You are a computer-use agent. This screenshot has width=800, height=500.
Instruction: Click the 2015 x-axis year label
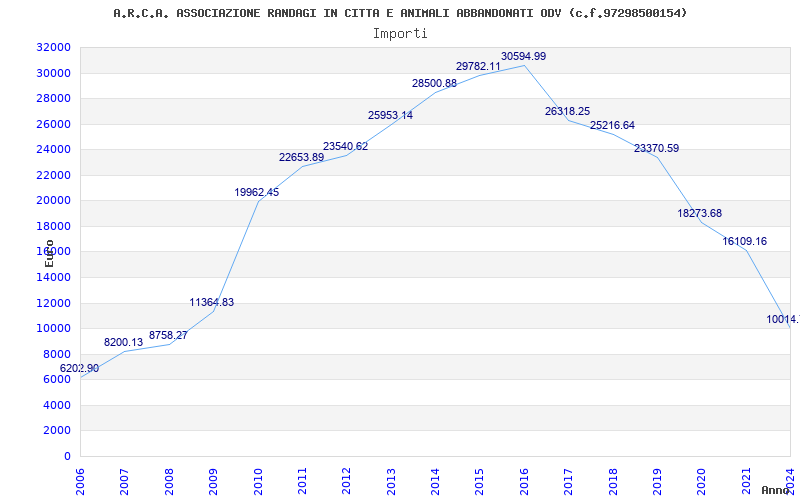tap(480, 482)
